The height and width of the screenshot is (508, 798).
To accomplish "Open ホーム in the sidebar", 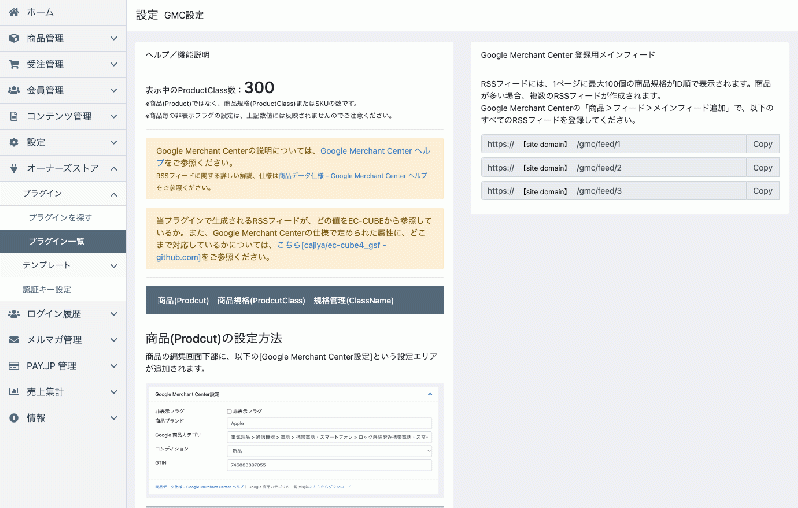I will coord(63,12).
